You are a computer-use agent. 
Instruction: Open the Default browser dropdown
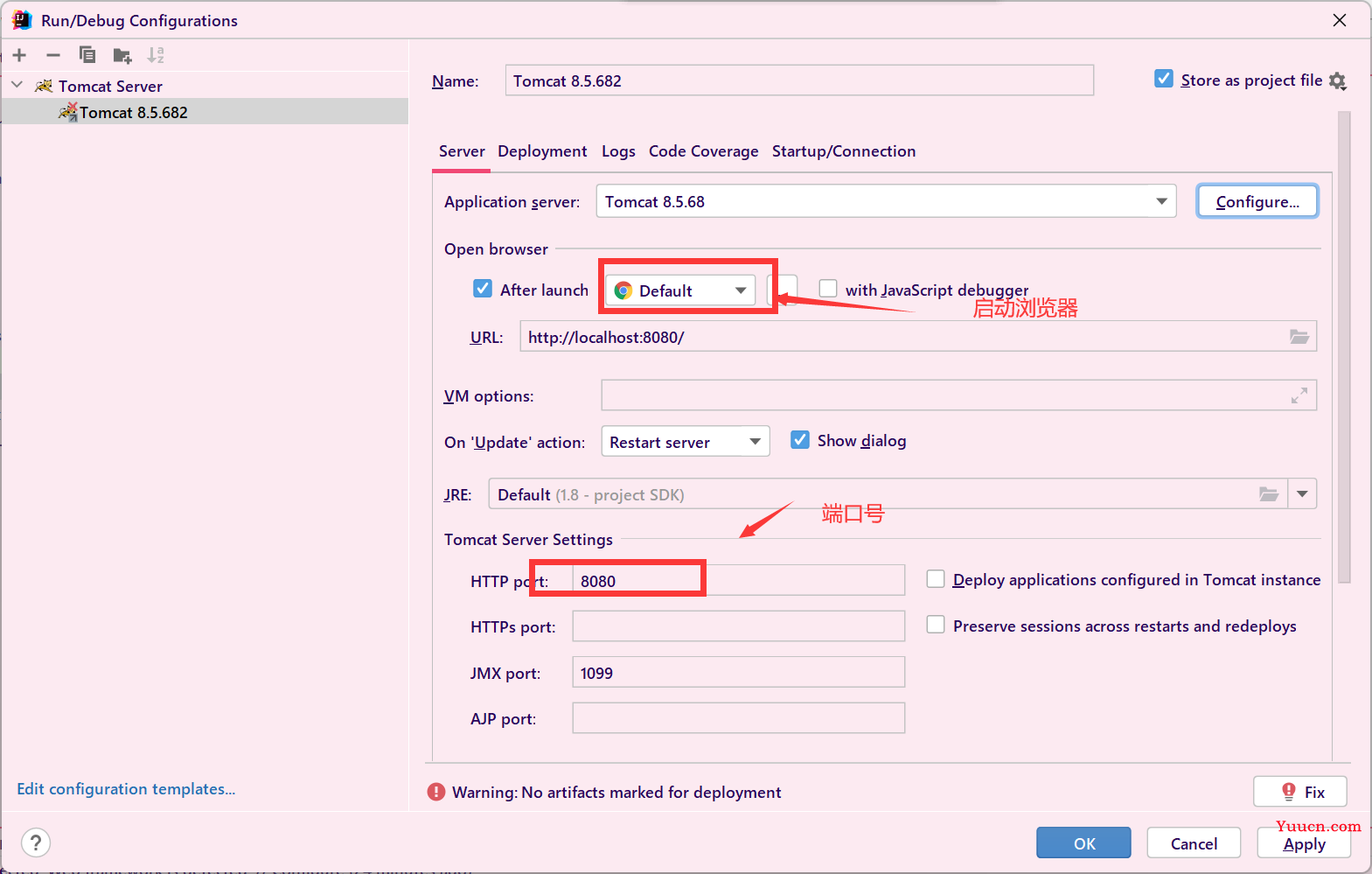click(680, 290)
